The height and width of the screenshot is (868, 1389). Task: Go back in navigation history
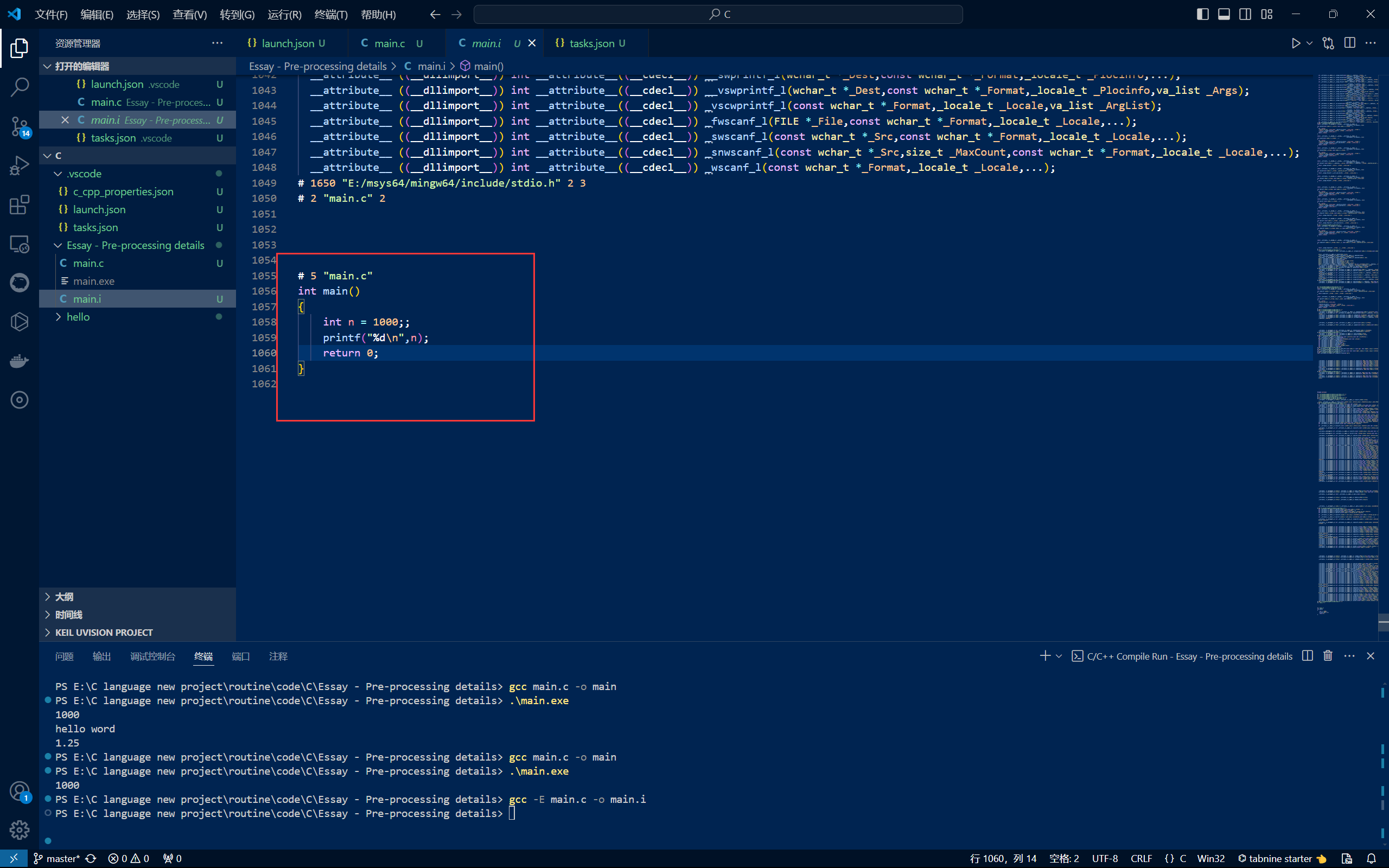tap(435, 14)
